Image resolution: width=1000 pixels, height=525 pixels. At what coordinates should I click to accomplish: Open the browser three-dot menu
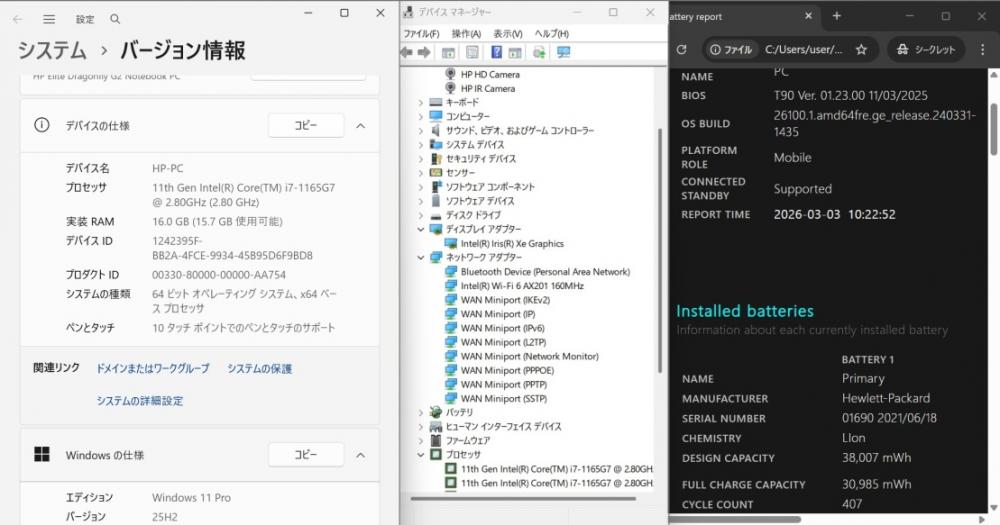coord(982,49)
